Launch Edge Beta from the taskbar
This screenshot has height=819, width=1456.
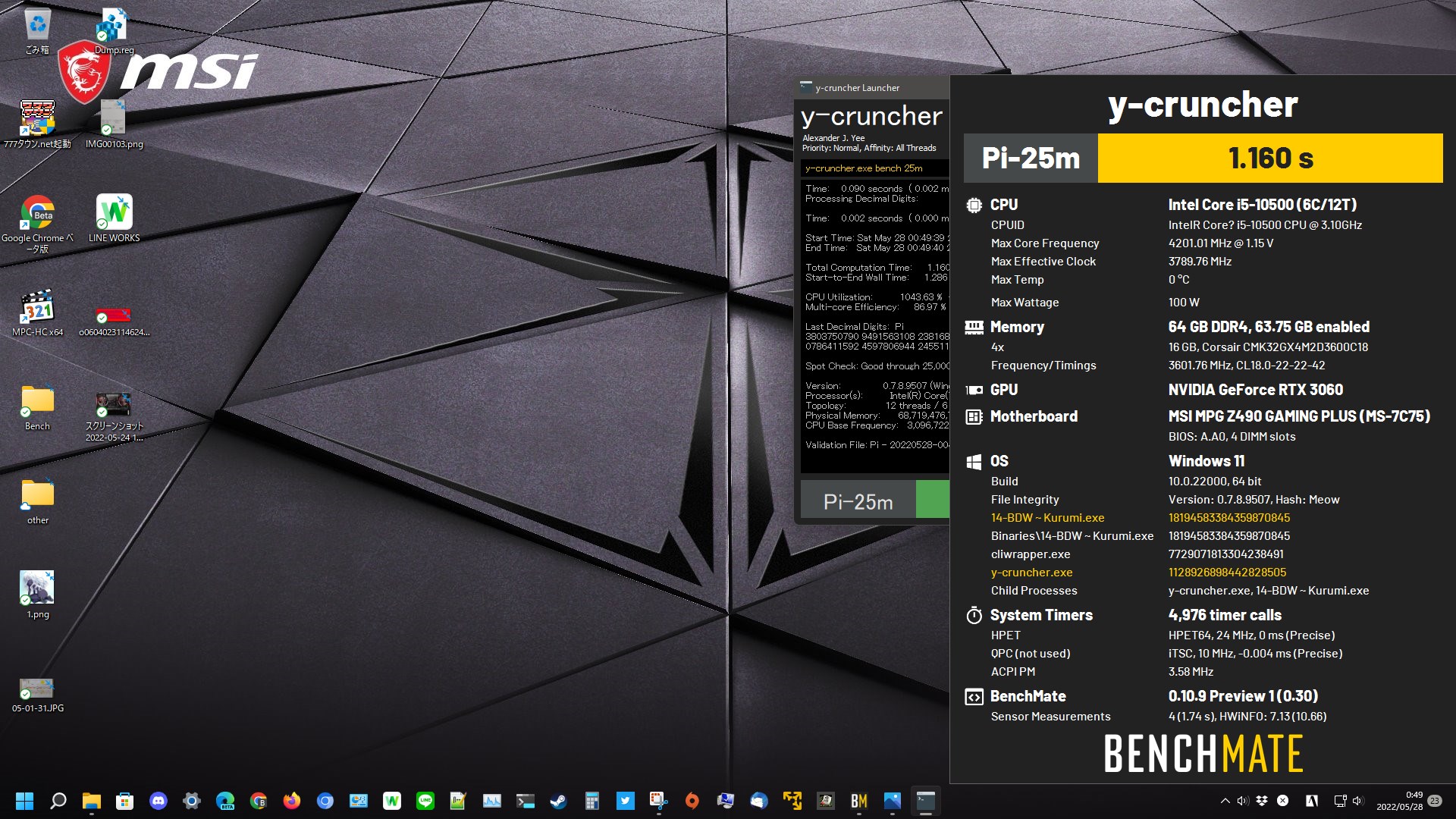click(x=225, y=801)
